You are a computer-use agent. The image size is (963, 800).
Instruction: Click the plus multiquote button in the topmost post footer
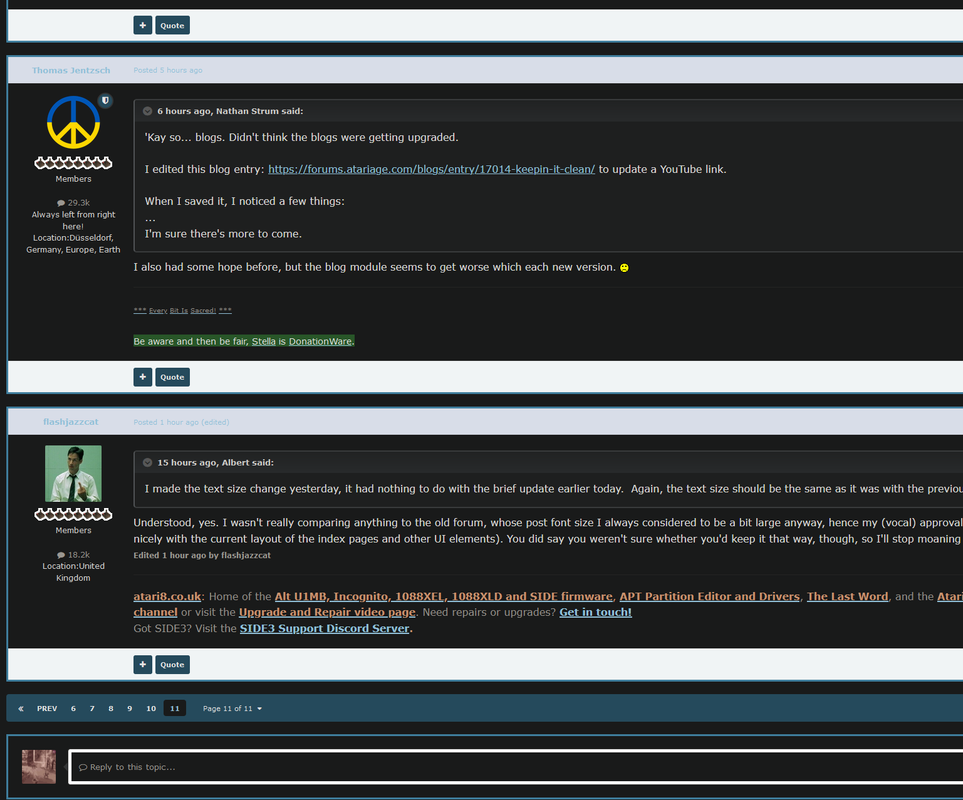coord(142,25)
